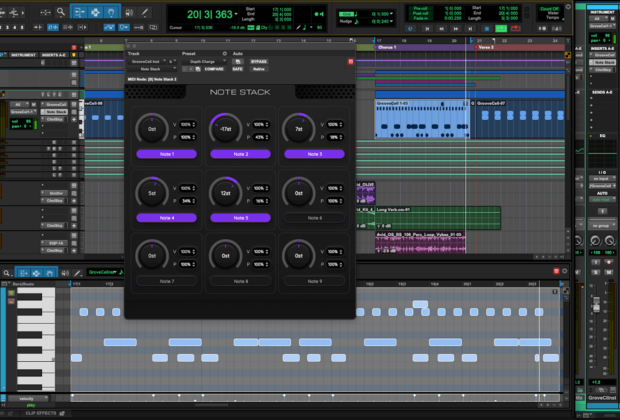Toggle the Online sync button in transport
This screenshot has height=420, width=620.
pos(410,28)
